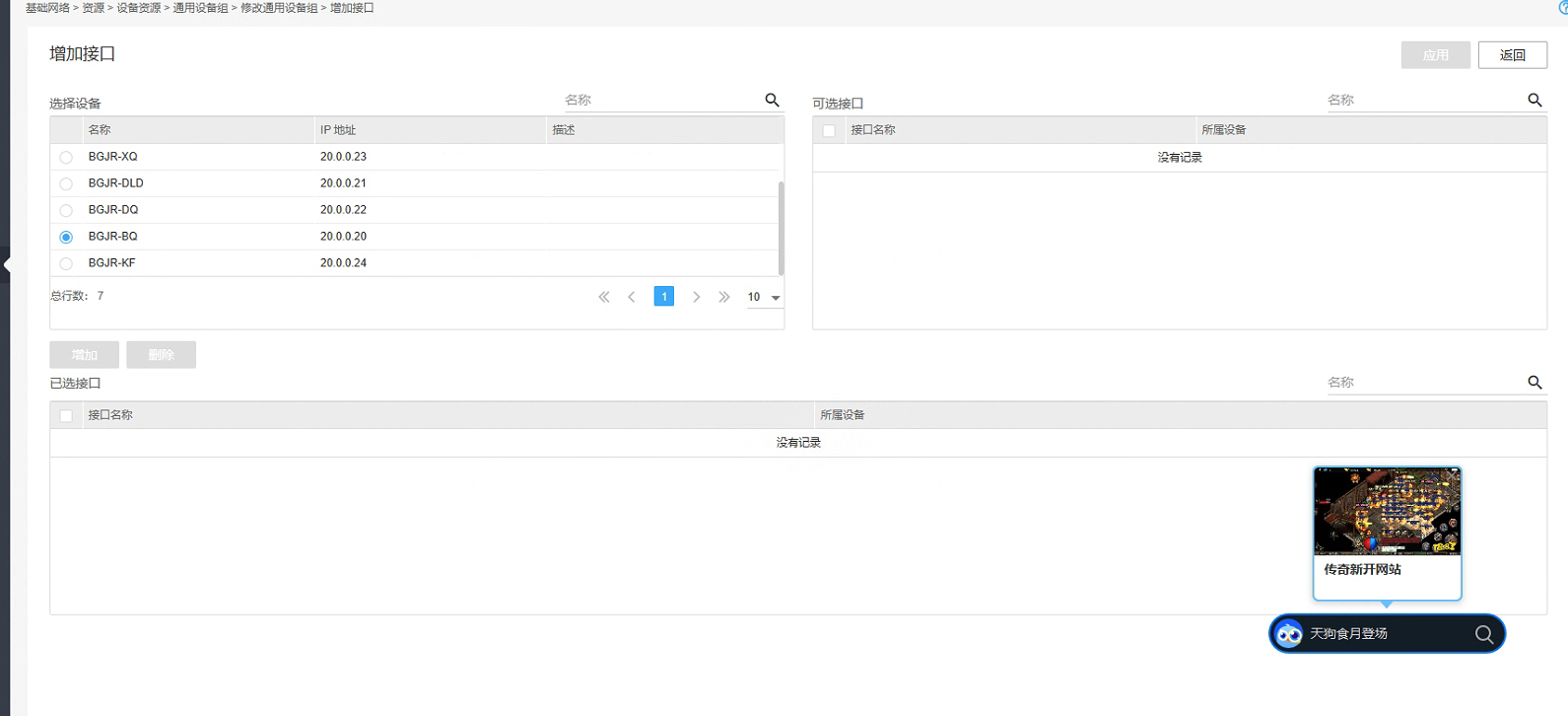Click 修改通用设备组 in the breadcrumb
The width and height of the screenshot is (1568, 716).
tap(279, 8)
